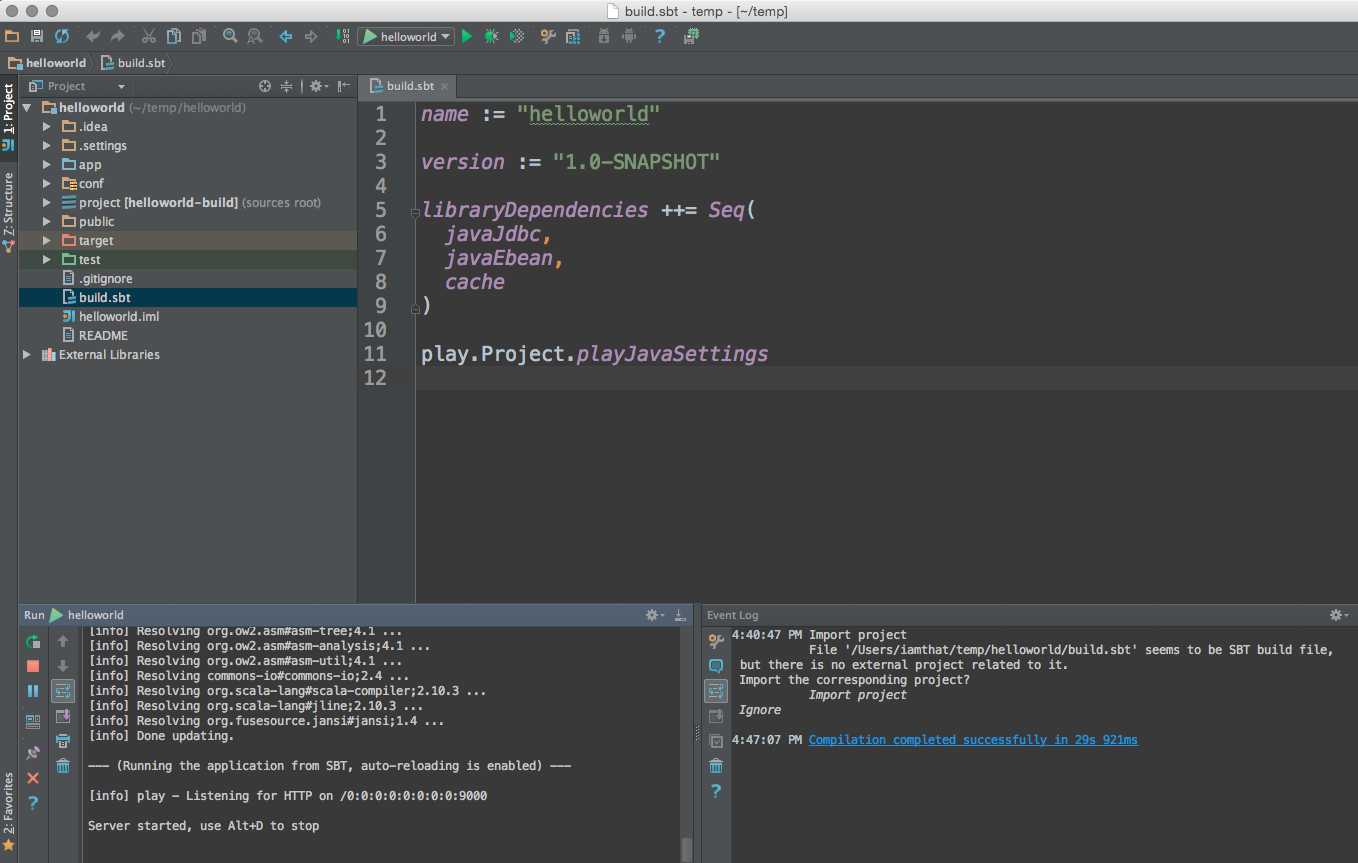
Task: Toggle soft wraps in Run console
Action: (x=63, y=691)
